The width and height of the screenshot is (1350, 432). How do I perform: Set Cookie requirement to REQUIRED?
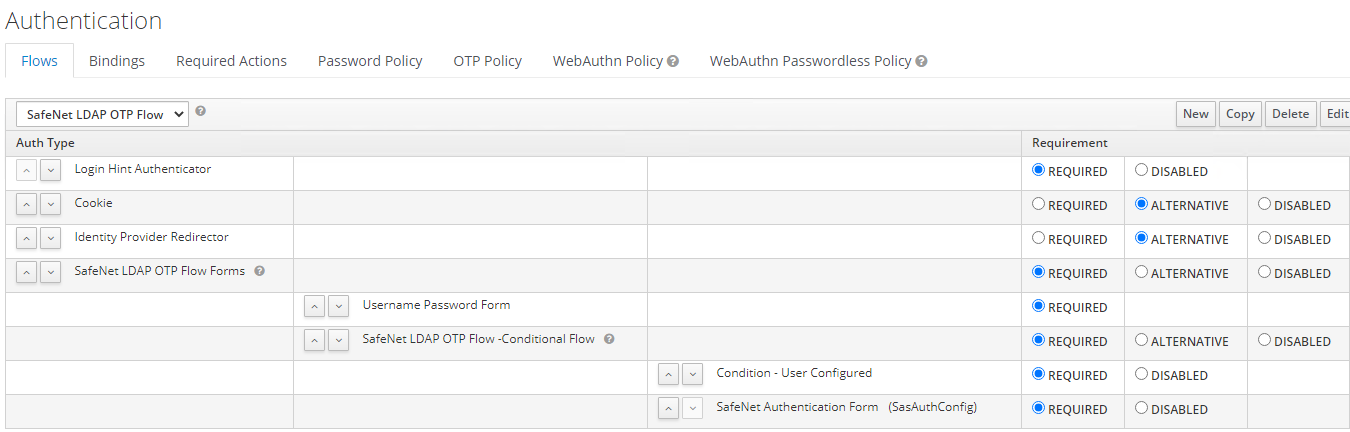point(1039,204)
